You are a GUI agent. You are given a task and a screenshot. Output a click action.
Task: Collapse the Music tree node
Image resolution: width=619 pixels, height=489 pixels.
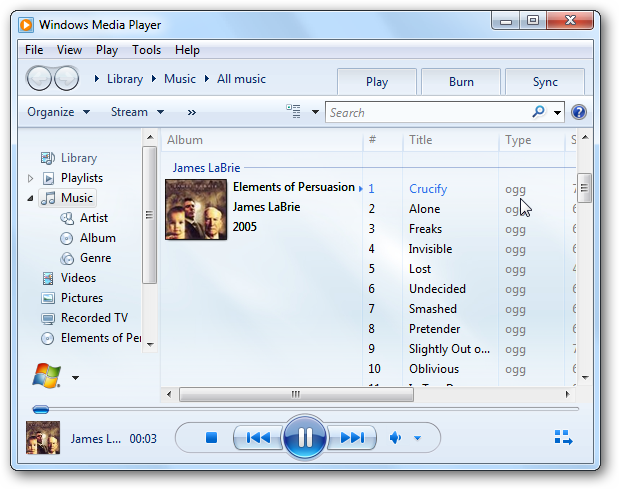30,199
